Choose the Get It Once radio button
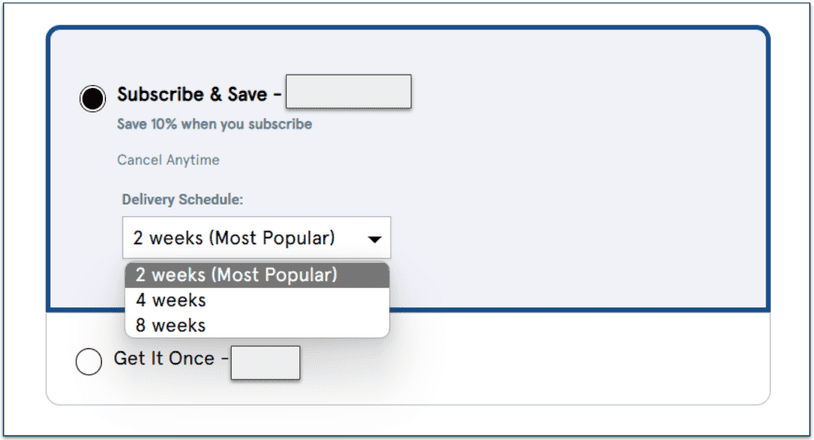Image resolution: width=814 pixels, height=440 pixels. 89,361
